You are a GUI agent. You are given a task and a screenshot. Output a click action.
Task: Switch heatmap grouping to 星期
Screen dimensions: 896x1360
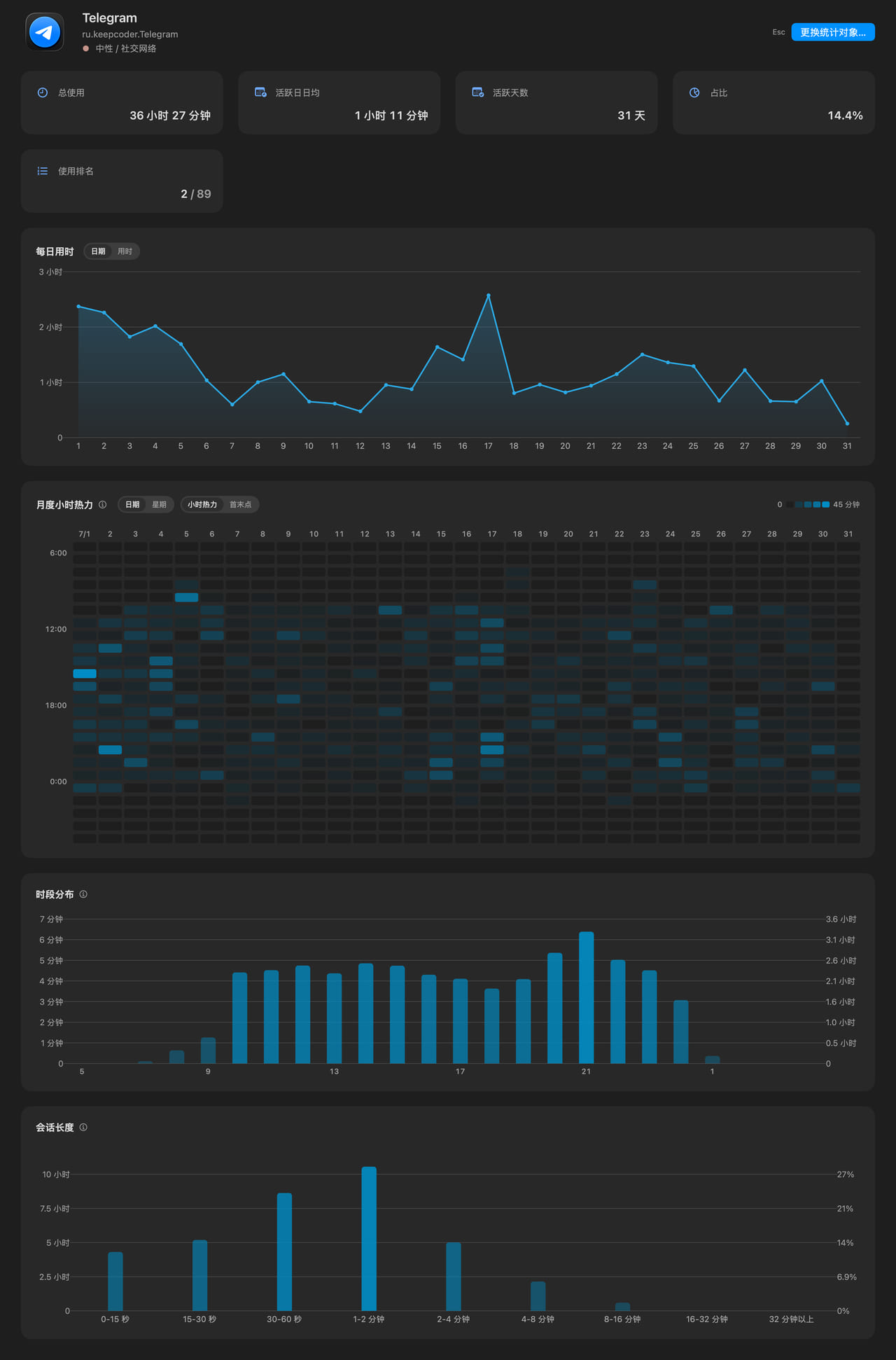(x=160, y=504)
